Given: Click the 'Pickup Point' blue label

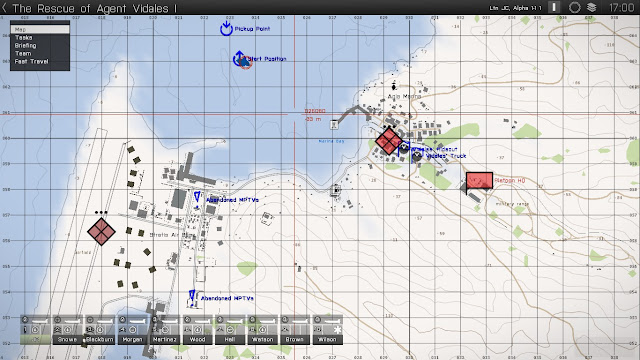Looking at the screenshot, I should (252, 29).
